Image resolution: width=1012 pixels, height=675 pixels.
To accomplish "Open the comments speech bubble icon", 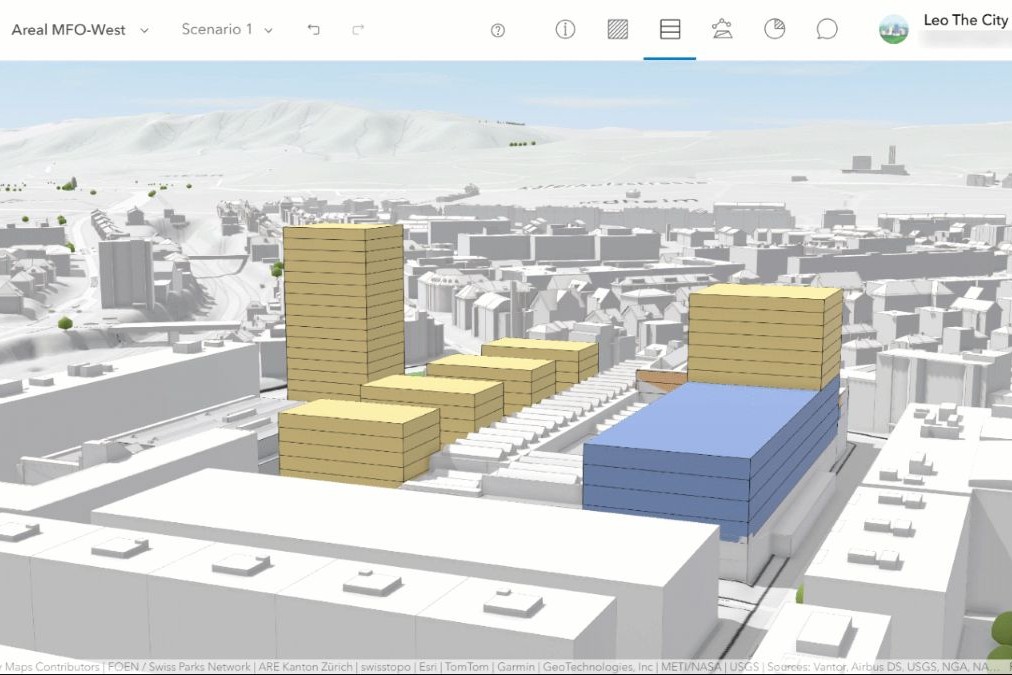I will pos(826,29).
